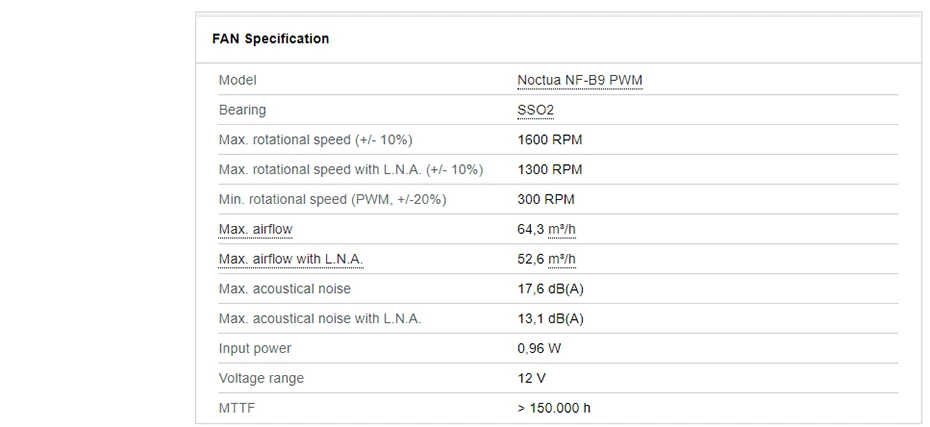Click the m³/h unit beside 64,3
This screenshot has width=930, height=427.
pos(562,229)
